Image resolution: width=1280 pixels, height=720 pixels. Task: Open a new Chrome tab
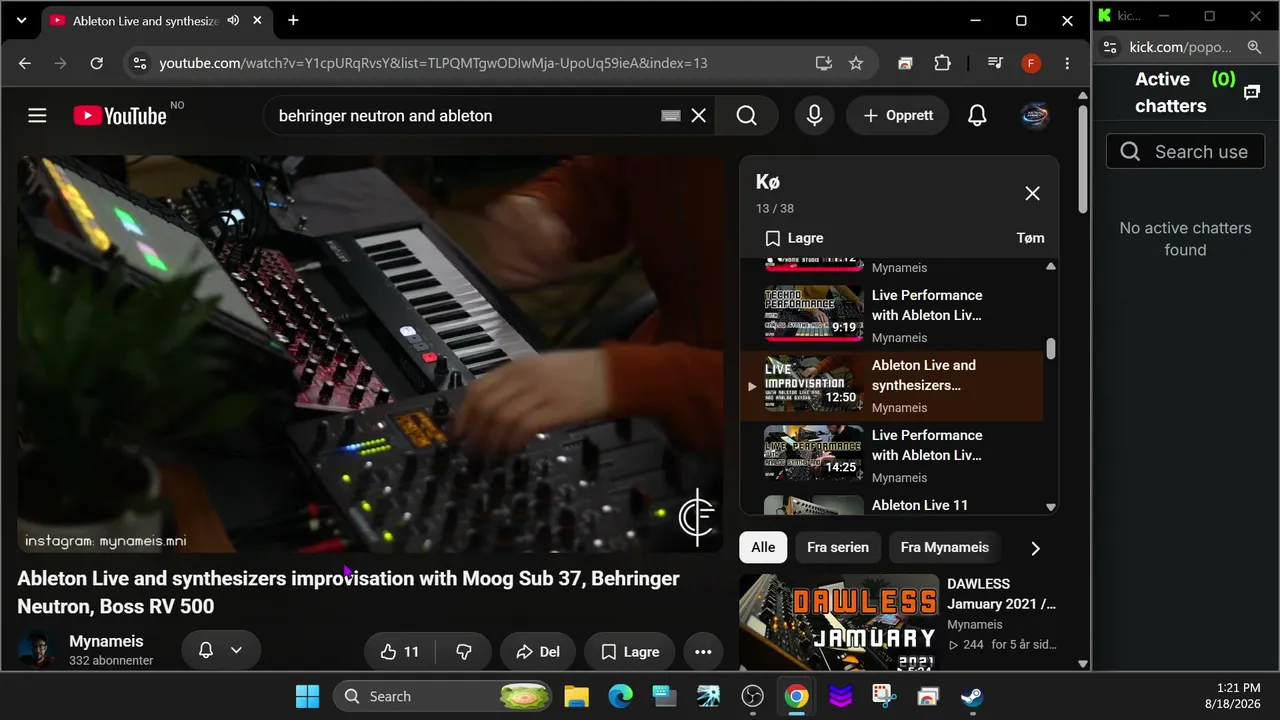coord(293,20)
